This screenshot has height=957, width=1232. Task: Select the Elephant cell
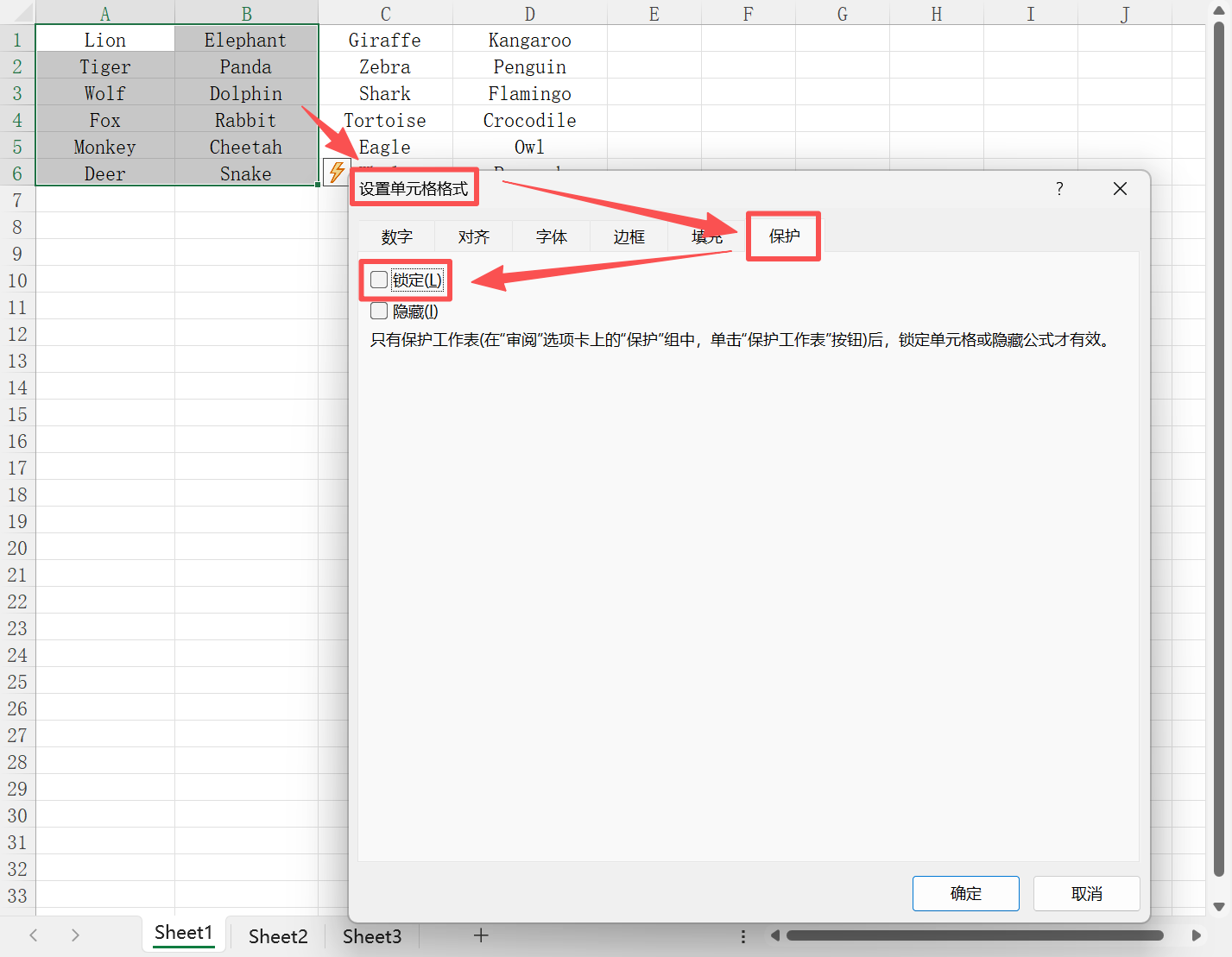246,40
